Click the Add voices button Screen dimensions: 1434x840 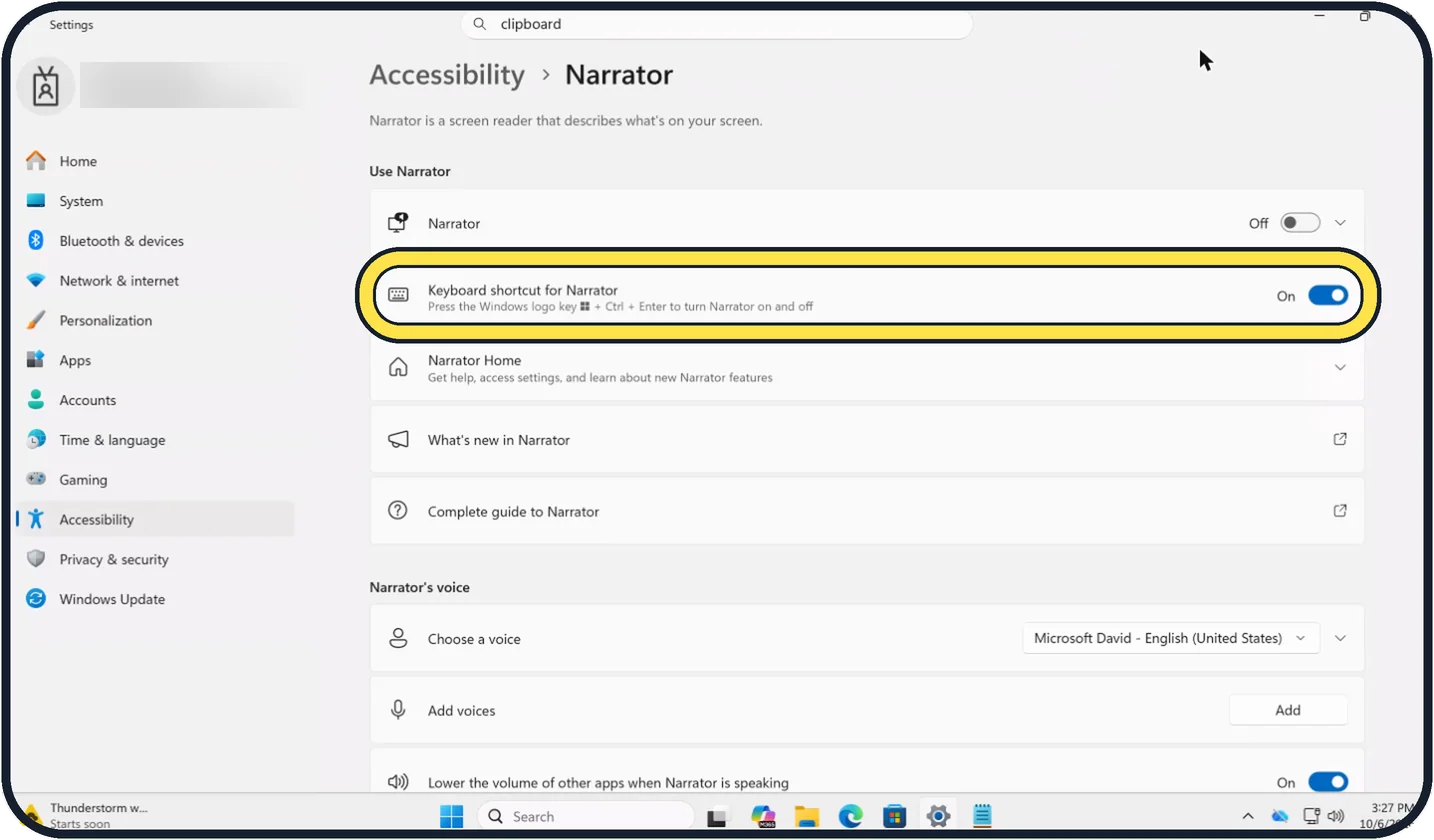[1288, 710]
